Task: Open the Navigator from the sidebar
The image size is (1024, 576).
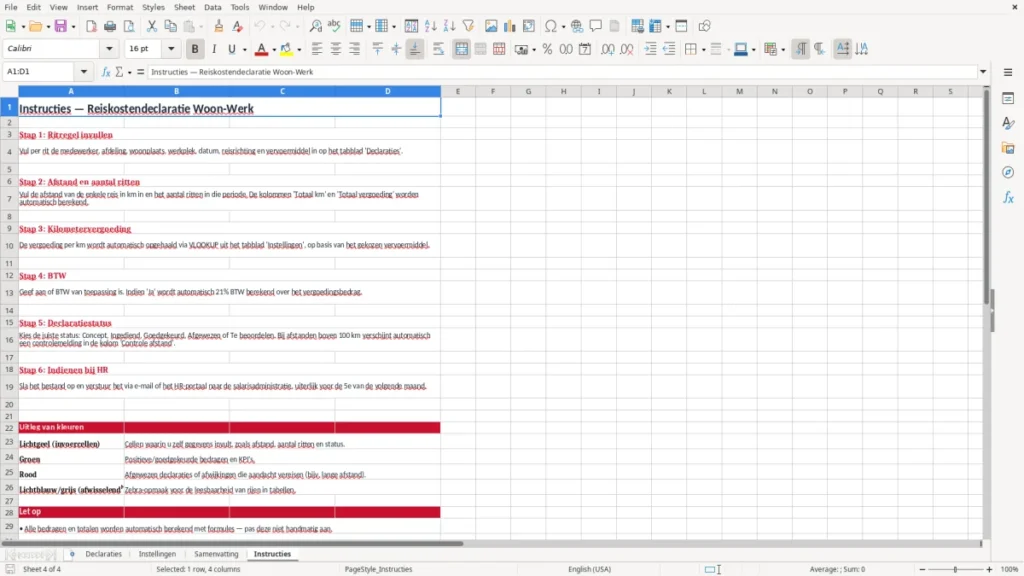Action: pyautogui.click(x=1008, y=172)
